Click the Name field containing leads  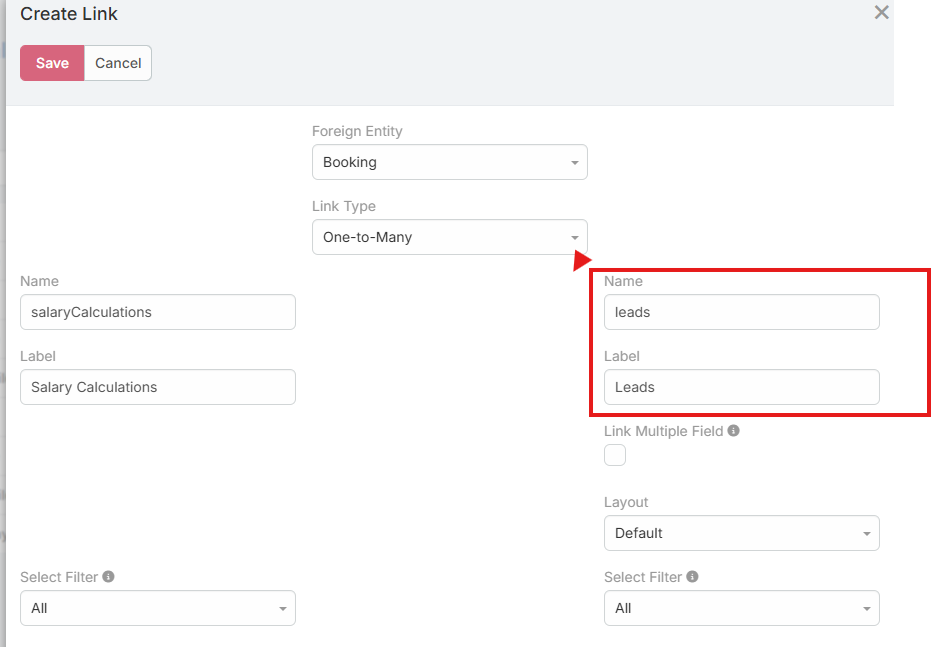pos(741,312)
